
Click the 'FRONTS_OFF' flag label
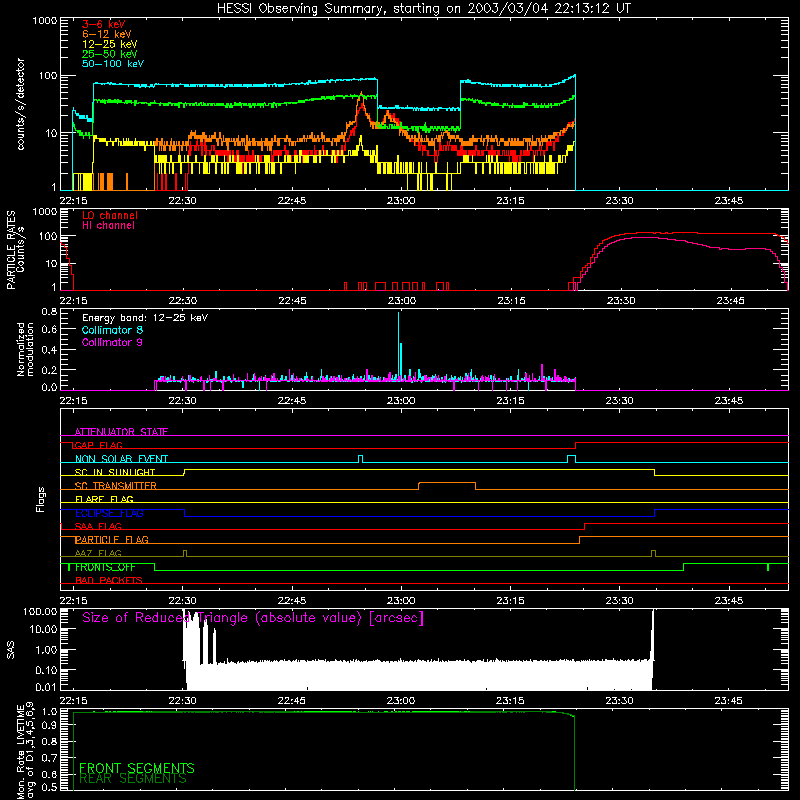tap(105, 567)
